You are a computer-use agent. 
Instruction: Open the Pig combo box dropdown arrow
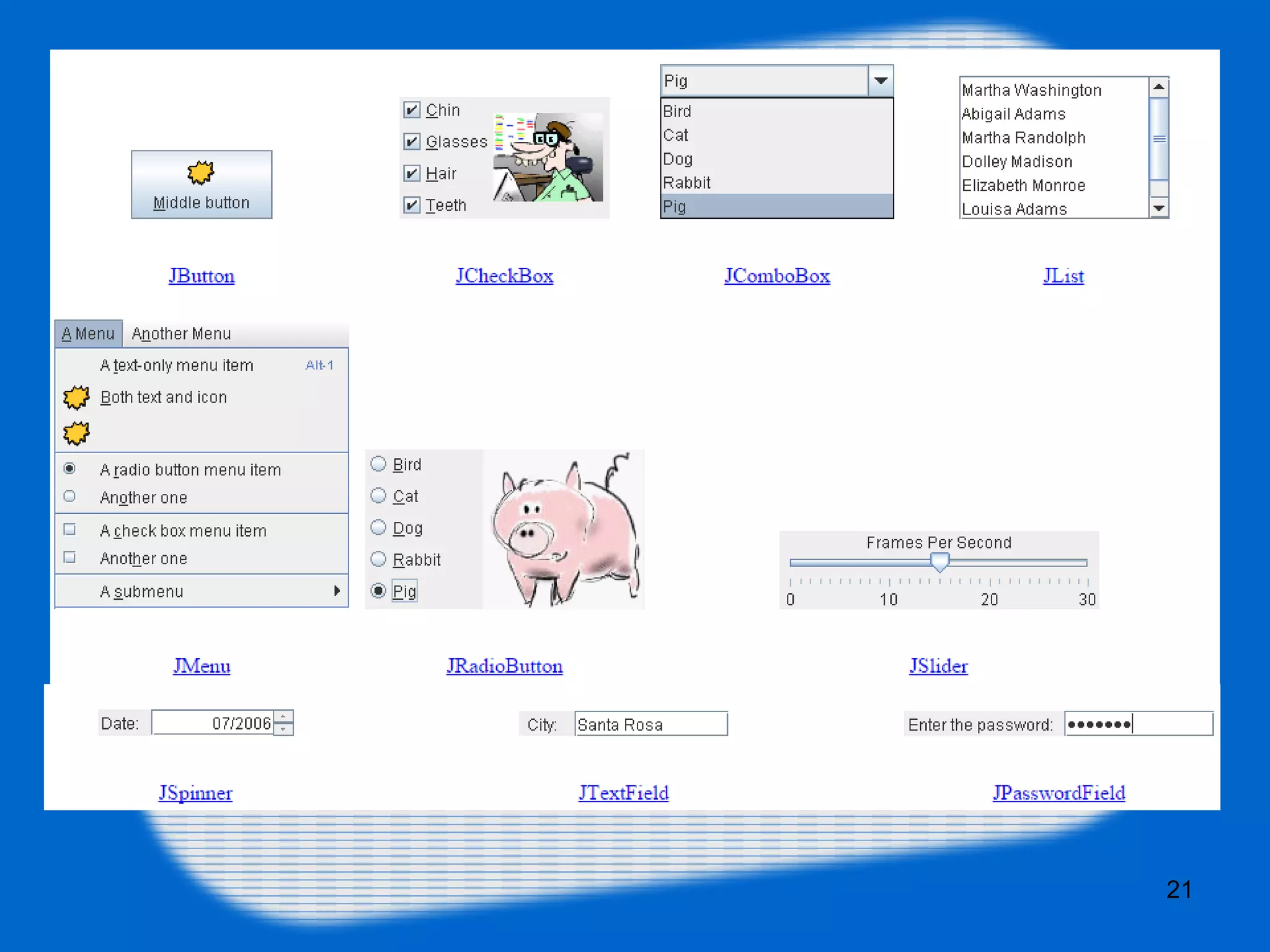pyautogui.click(x=881, y=81)
